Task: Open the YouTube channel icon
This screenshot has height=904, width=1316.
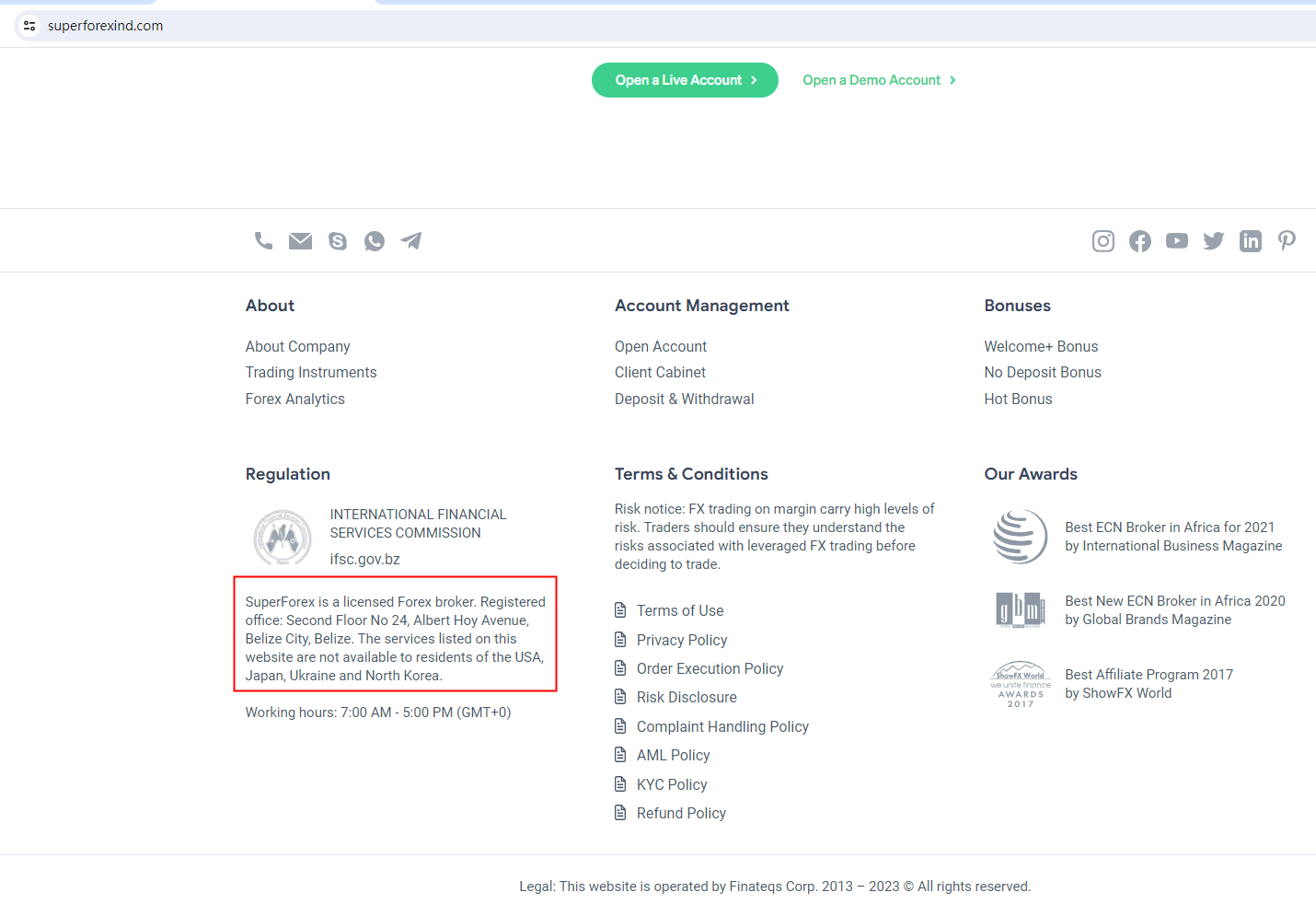Action: [1177, 241]
